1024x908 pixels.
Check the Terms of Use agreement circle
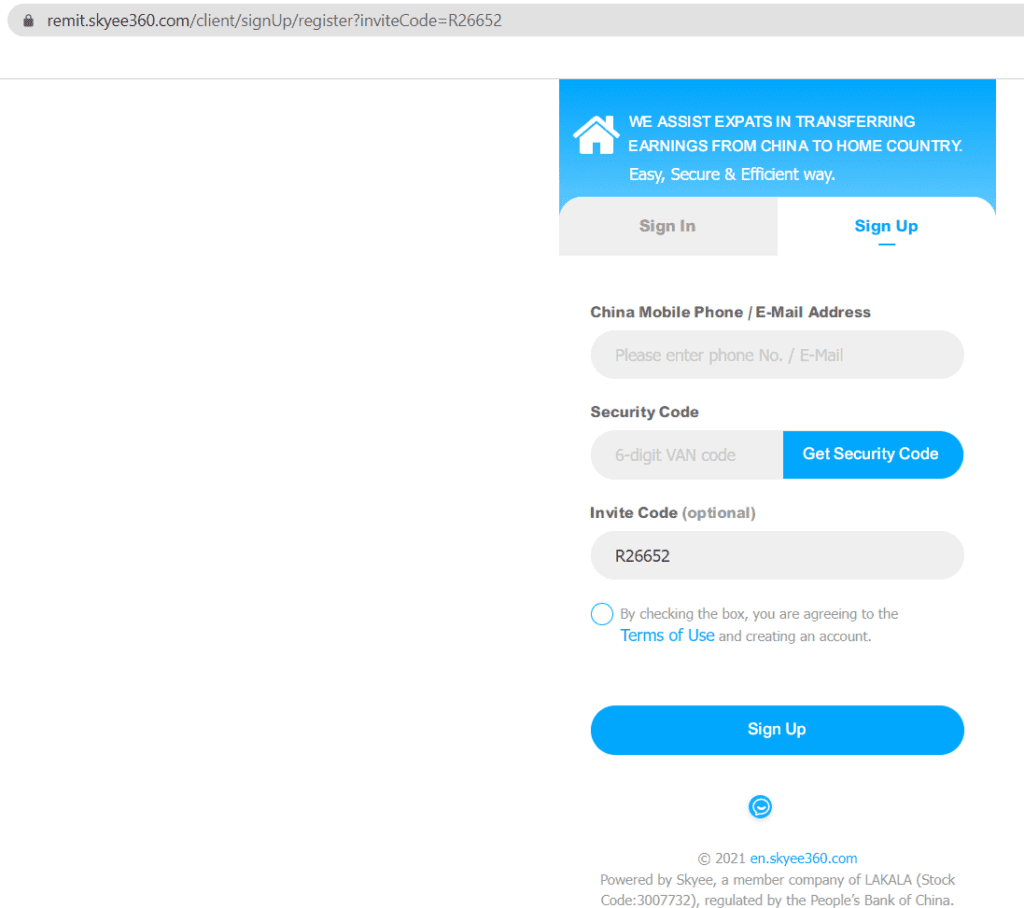(601, 614)
